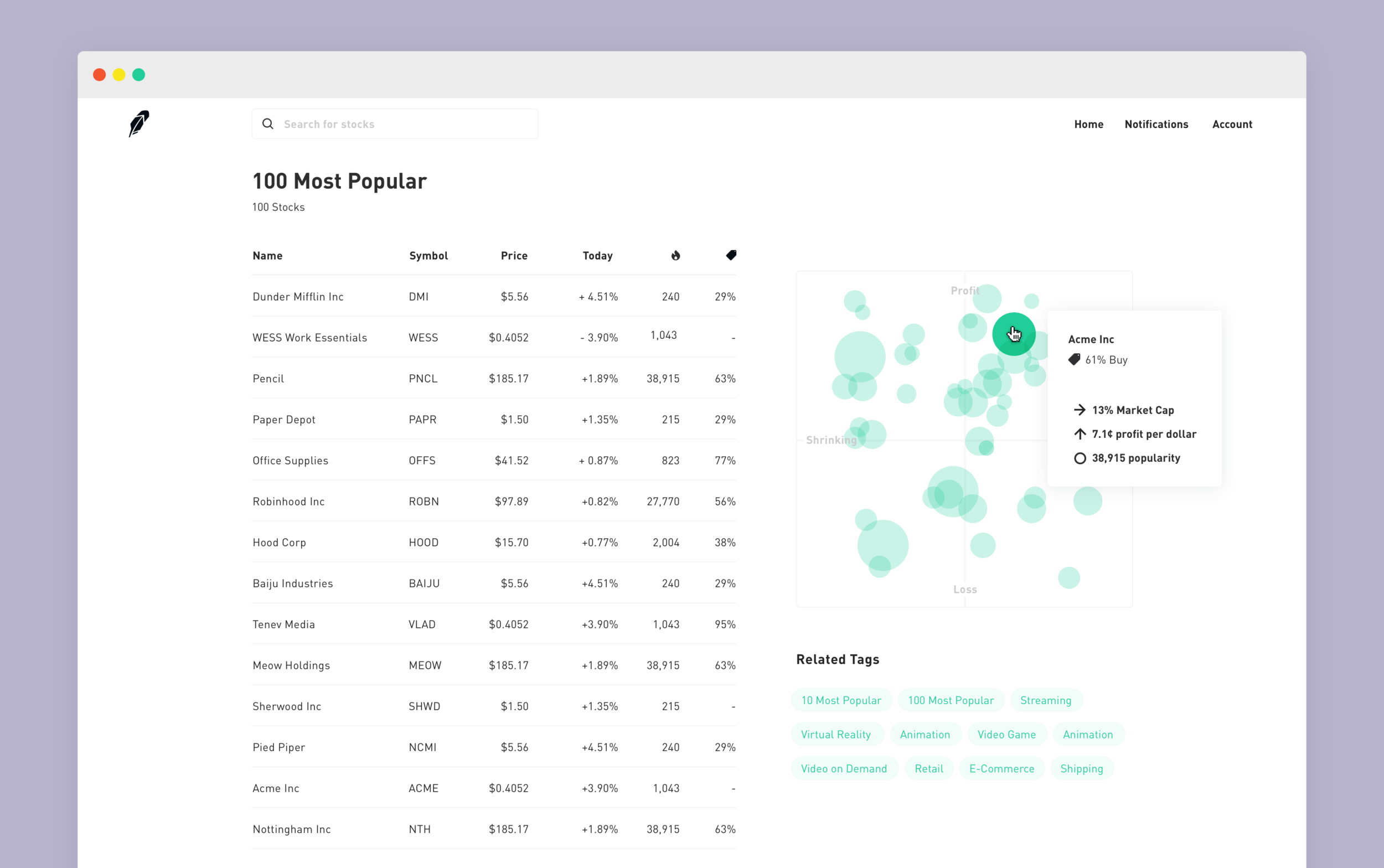Choose the Virtual Reality tag
Viewport: 1384px width, 868px height.
point(836,734)
